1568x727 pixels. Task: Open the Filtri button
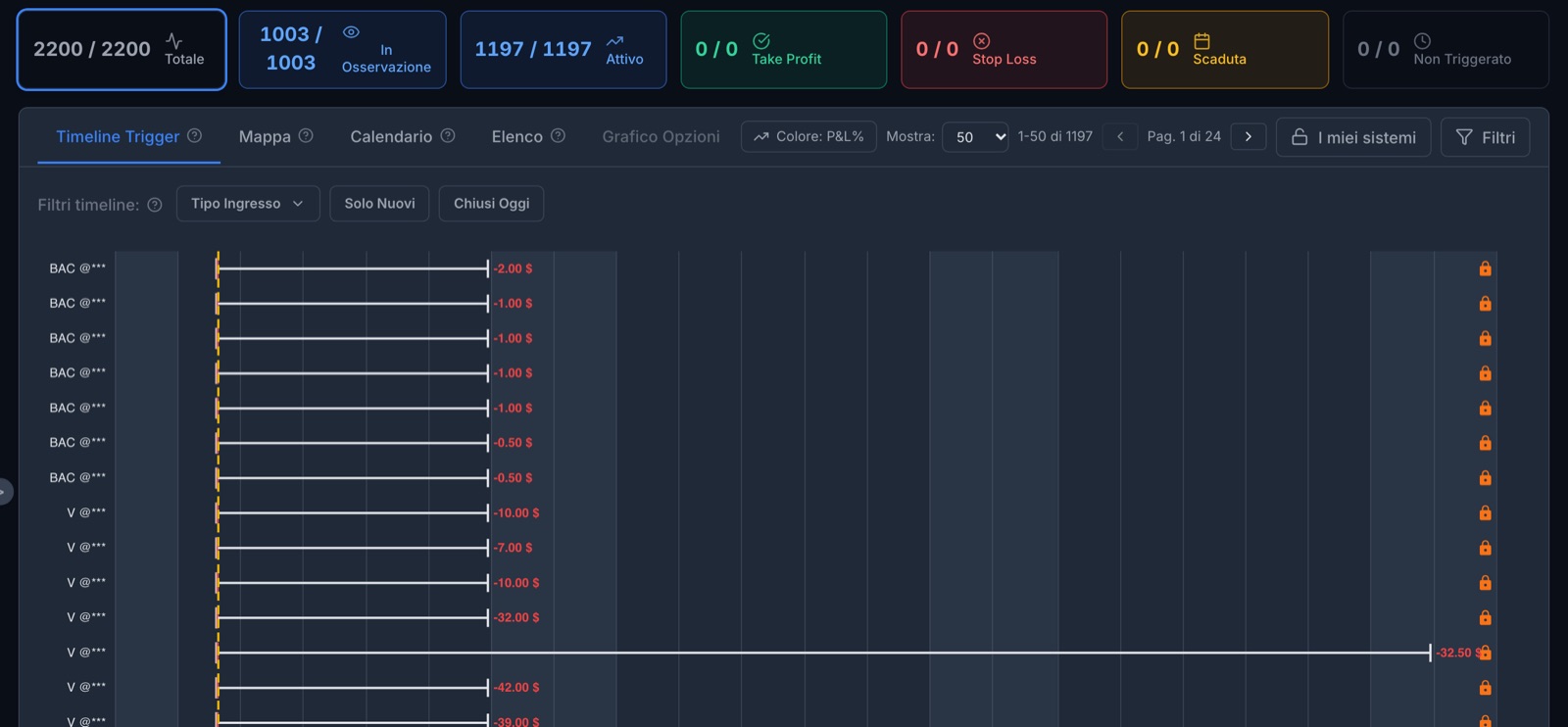click(x=1485, y=137)
